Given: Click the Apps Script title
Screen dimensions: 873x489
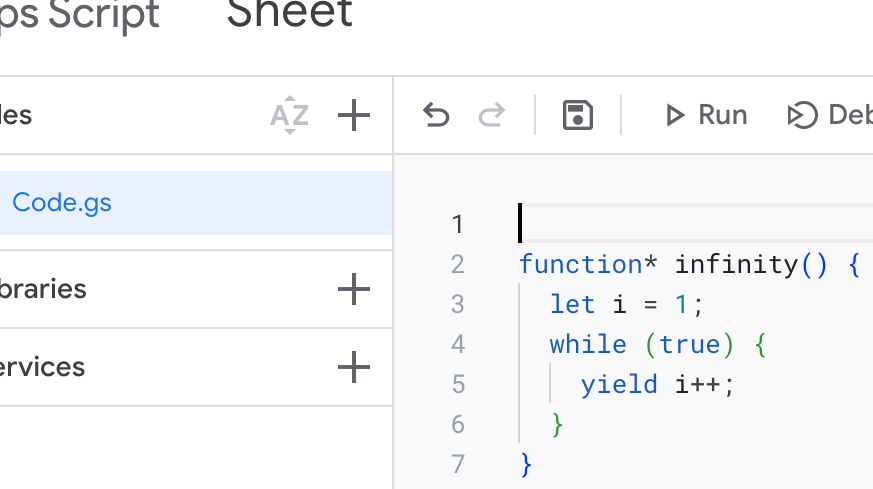Looking at the screenshot, I should point(80,15).
